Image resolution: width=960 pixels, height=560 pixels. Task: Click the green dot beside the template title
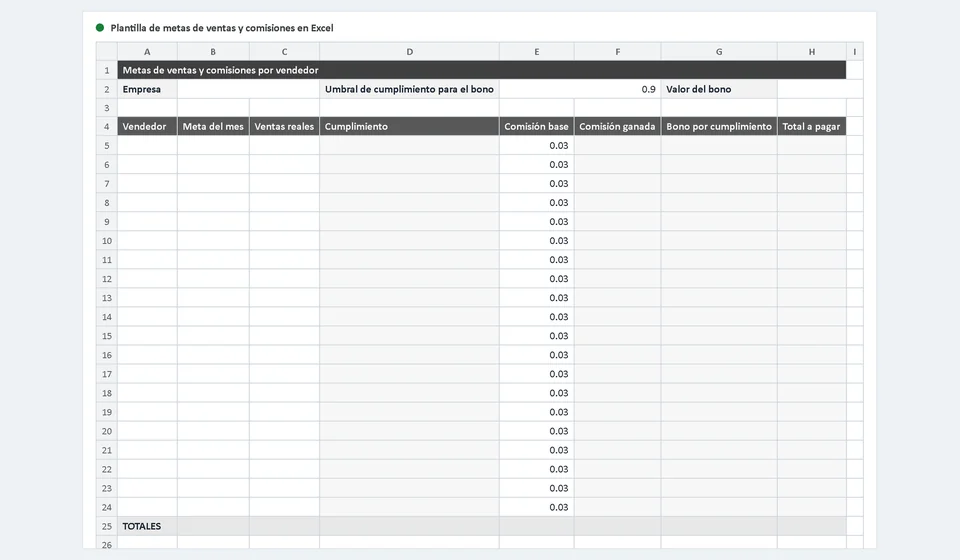pyautogui.click(x=100, y=28)
